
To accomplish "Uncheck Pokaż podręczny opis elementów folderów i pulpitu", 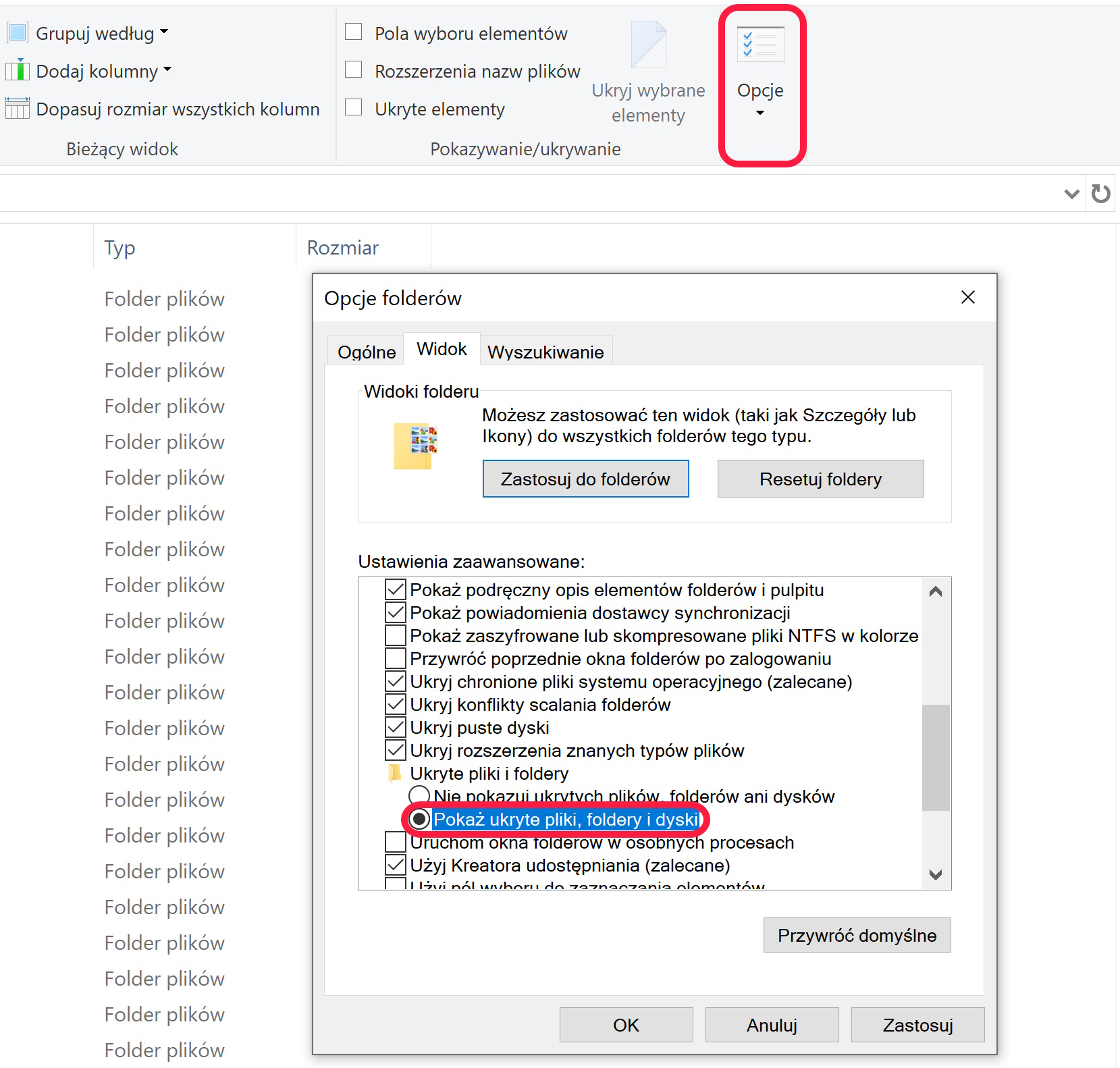I will click(x=395, y=589).
